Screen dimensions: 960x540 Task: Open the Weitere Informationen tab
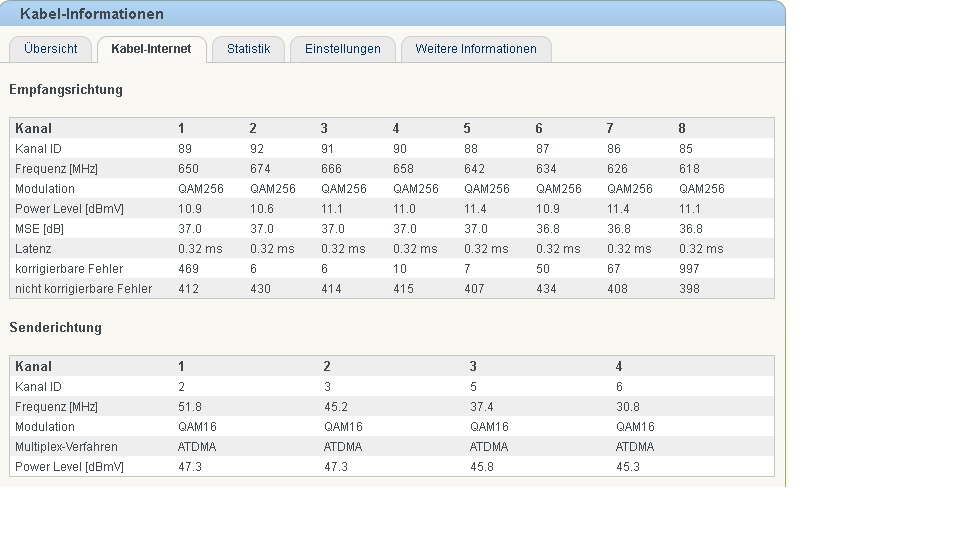pyautogui.click(x=475, y=49)
